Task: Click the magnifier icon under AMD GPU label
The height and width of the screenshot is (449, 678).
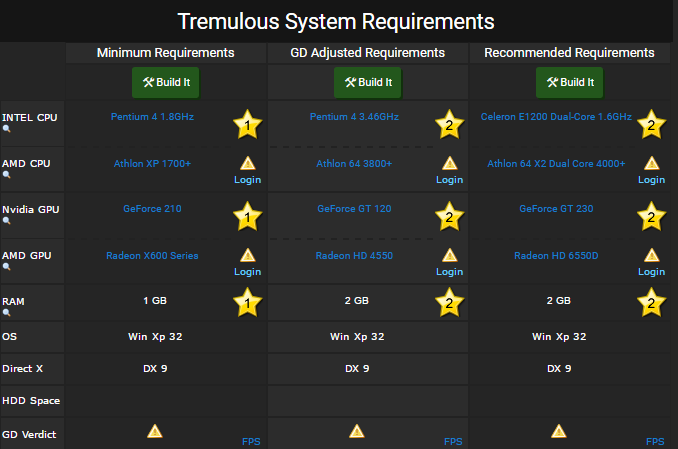Action: pos(7,267)
